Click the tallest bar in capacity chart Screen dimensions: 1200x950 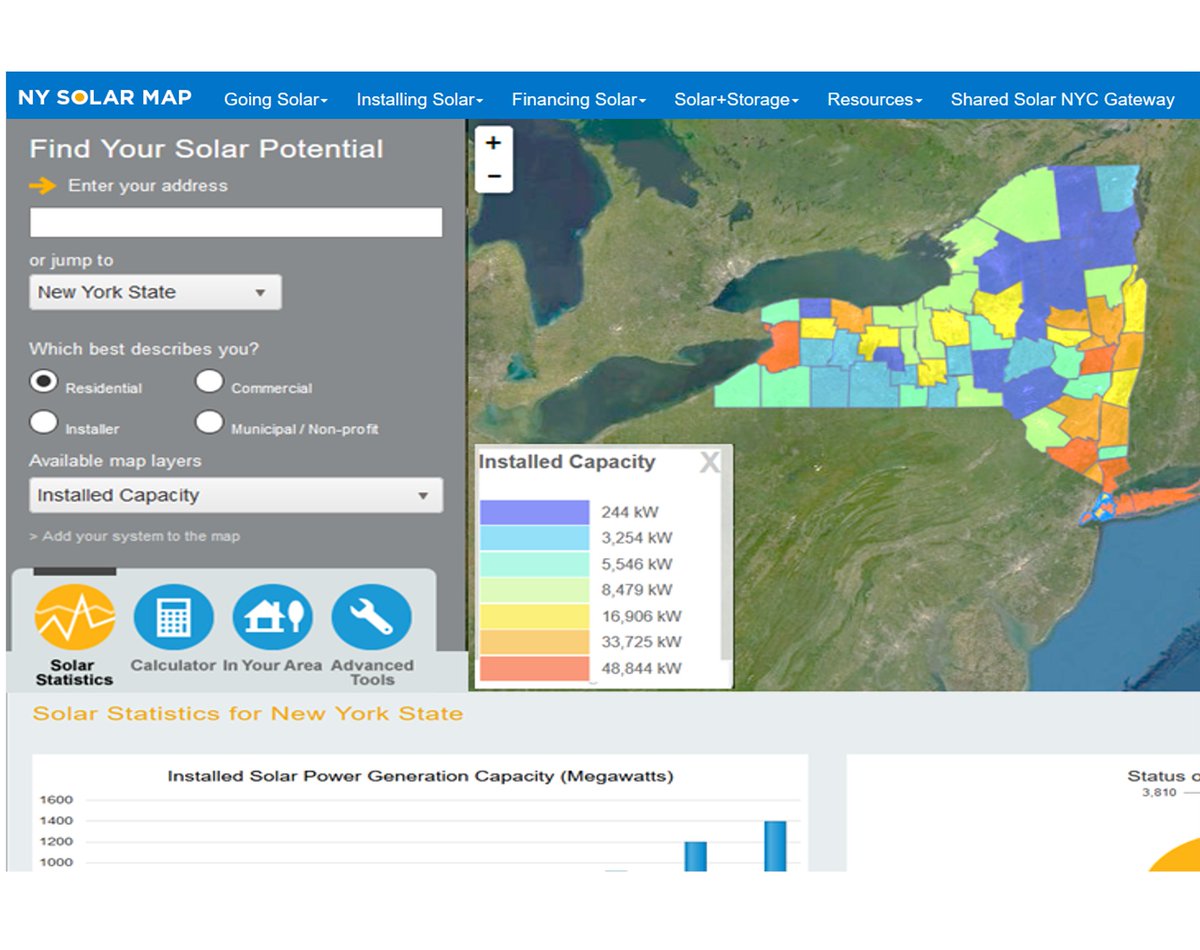pos(775,845)
